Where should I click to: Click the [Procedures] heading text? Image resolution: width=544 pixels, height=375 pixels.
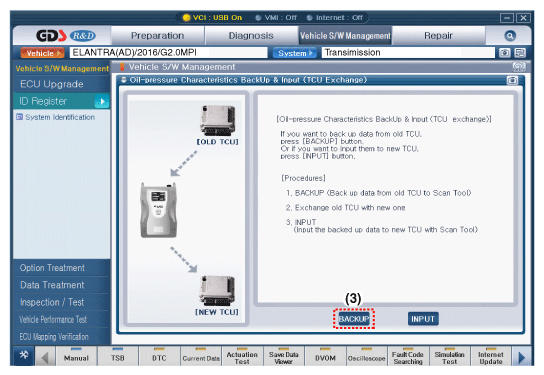[303, 178]
